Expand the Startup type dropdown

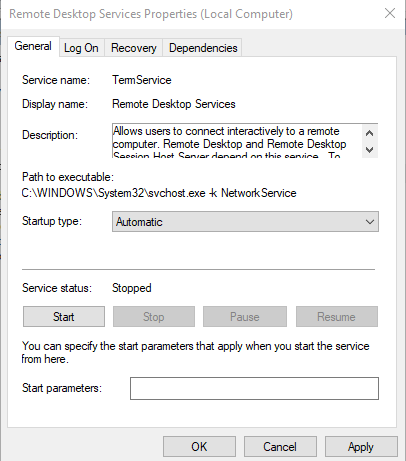pyautogui.click(x=245, y=222)
